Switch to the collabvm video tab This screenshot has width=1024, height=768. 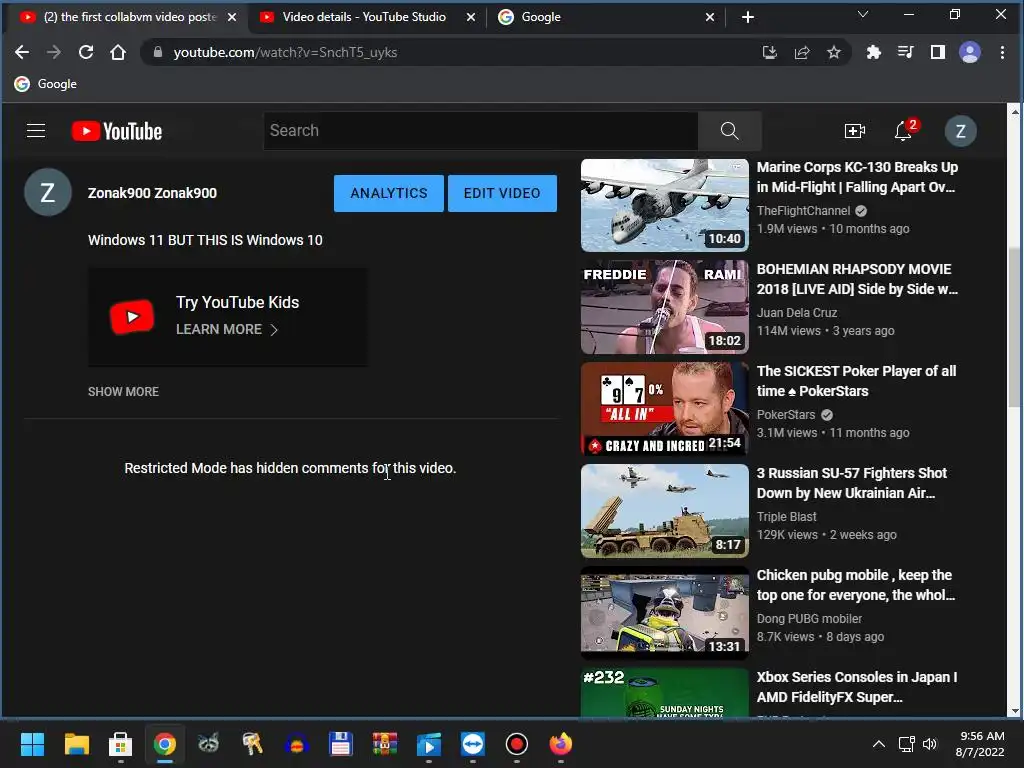pyautogui.click(x=127, y=17)
